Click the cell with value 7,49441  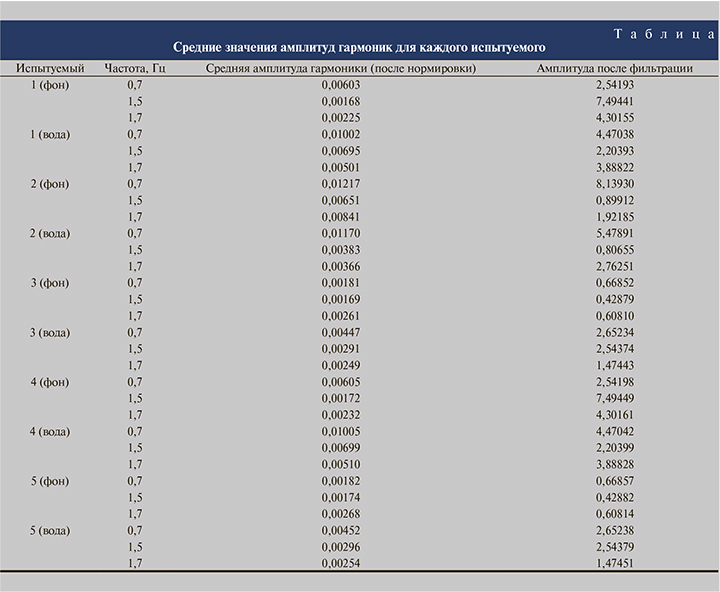[615, 101]
